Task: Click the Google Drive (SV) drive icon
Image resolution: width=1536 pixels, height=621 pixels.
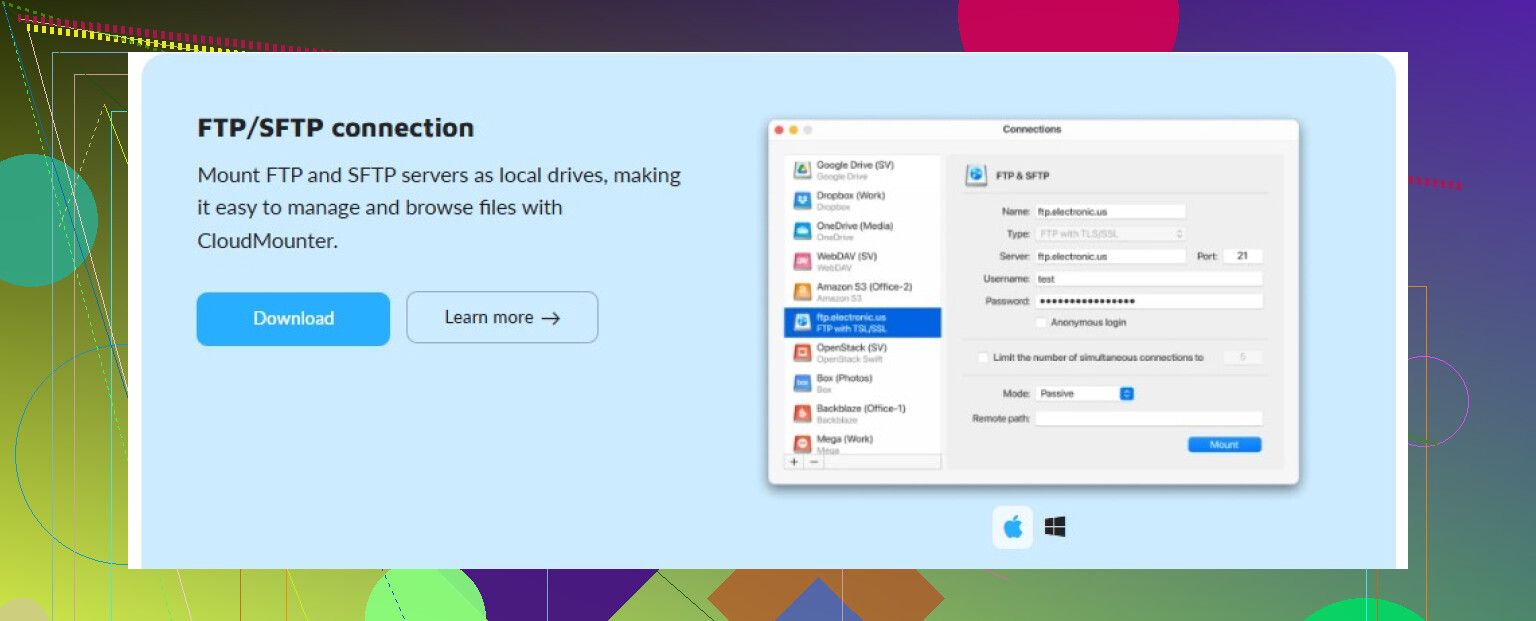Action: (x=801, y=169)
